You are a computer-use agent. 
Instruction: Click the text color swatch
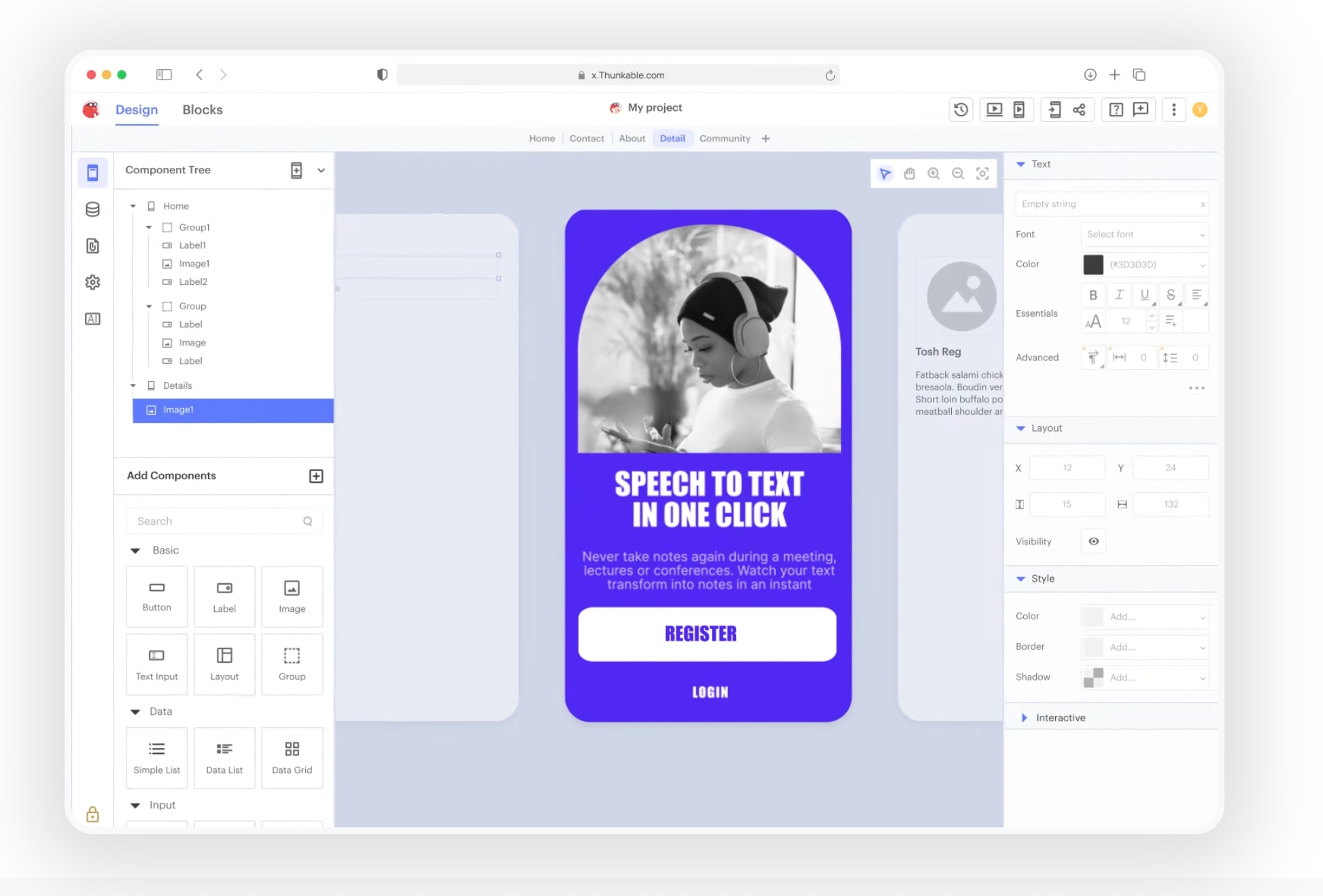coord(1093,264)
